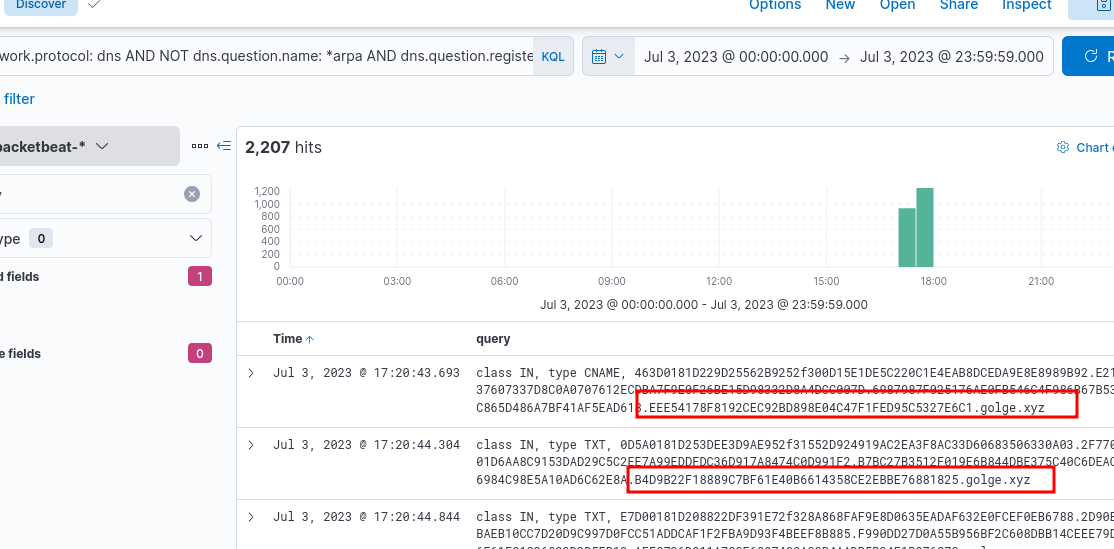Clear the field search box
The height and width of the screenshot is (549, 1114).
192,194
